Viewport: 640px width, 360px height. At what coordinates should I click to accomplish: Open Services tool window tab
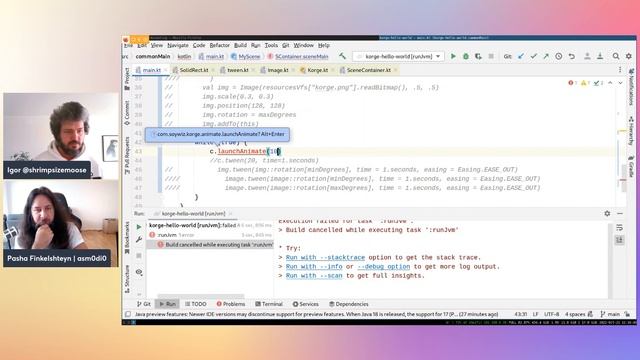pos(306,304)
